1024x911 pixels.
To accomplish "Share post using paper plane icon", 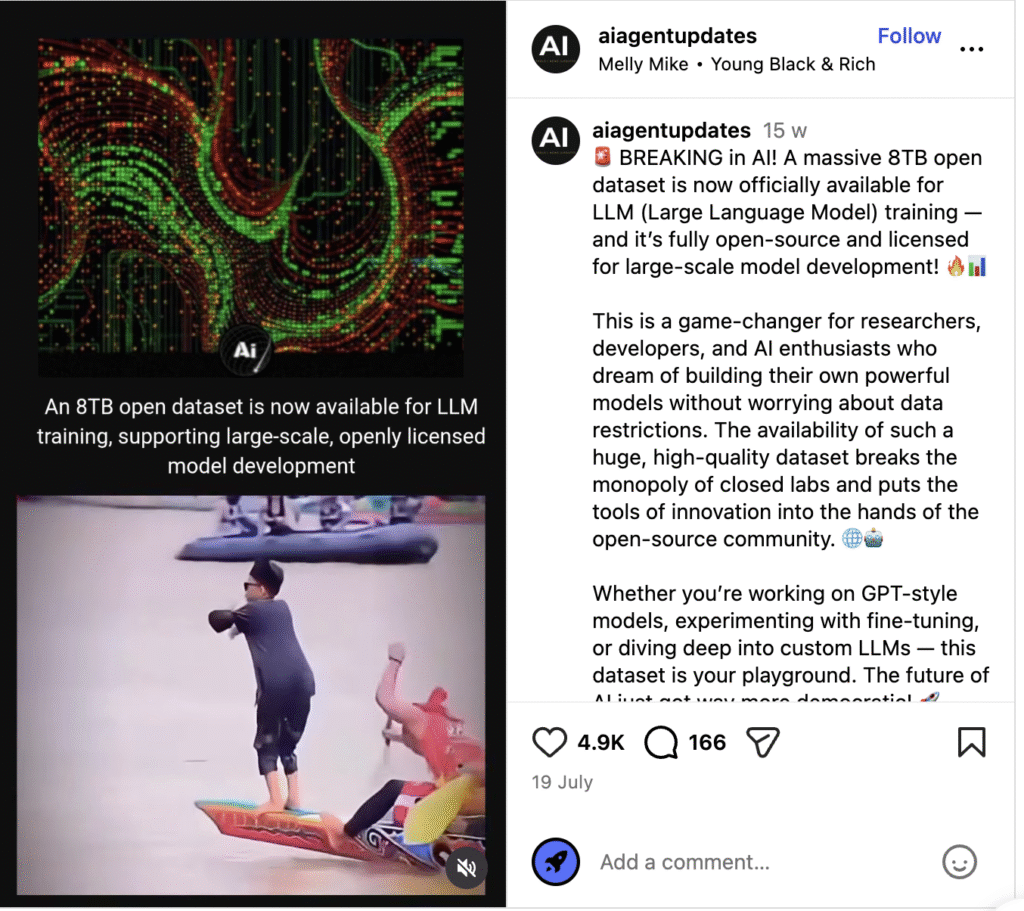I will (763, 743).
